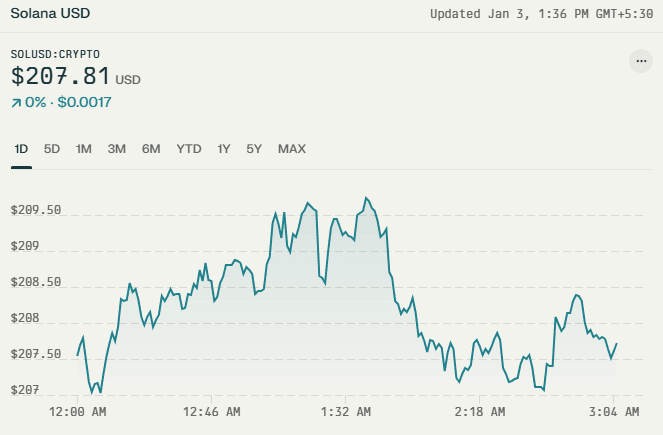
Task: Switch to the 5D time range tab
Action: [x=52, y=149]
